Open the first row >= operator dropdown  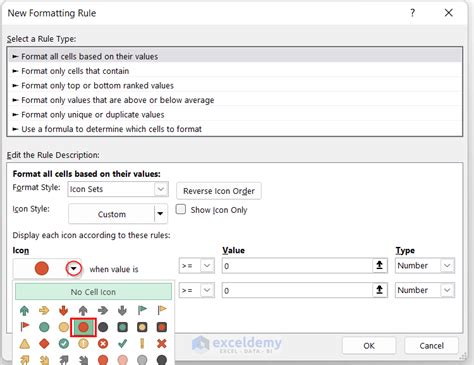tap(207, 266)
